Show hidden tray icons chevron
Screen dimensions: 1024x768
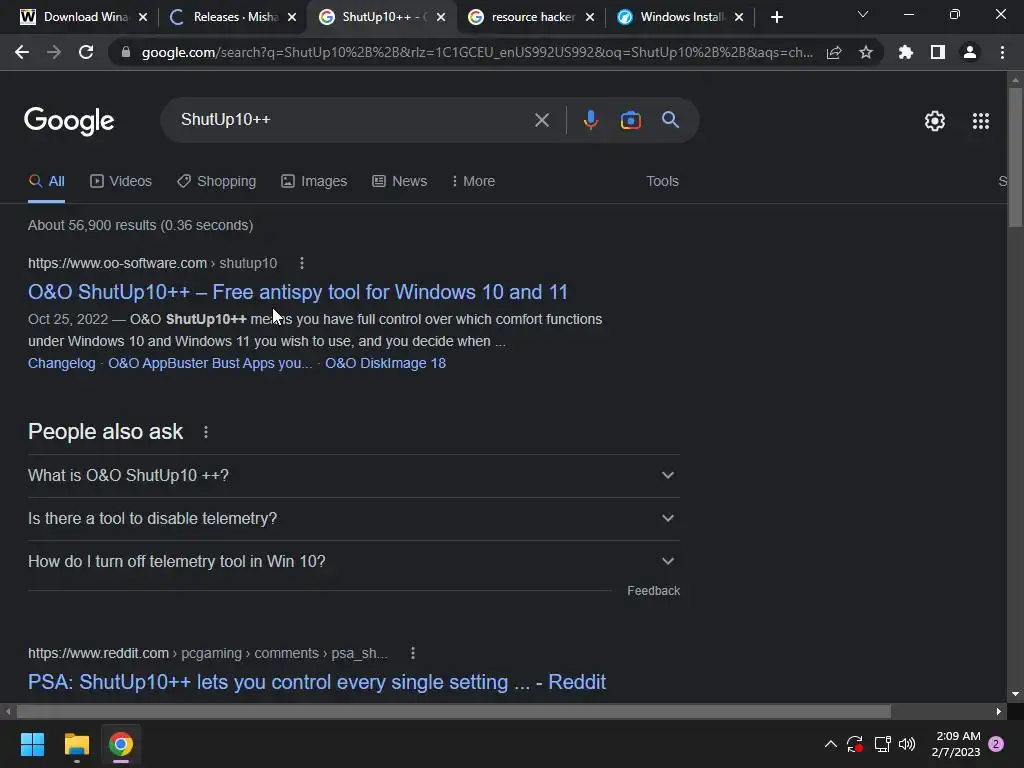tap(831, 744)
